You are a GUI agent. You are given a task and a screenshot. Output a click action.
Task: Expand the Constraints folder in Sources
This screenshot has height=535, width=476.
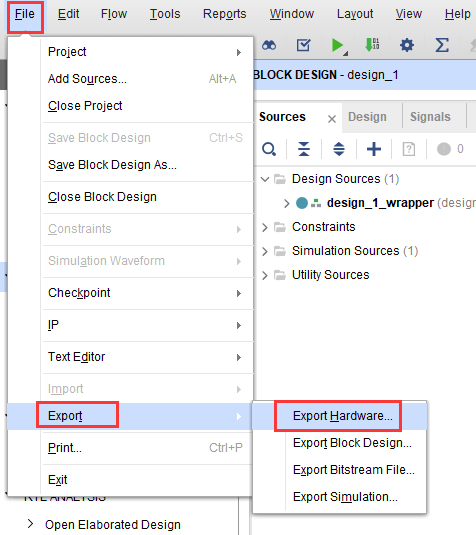point(265,227)
